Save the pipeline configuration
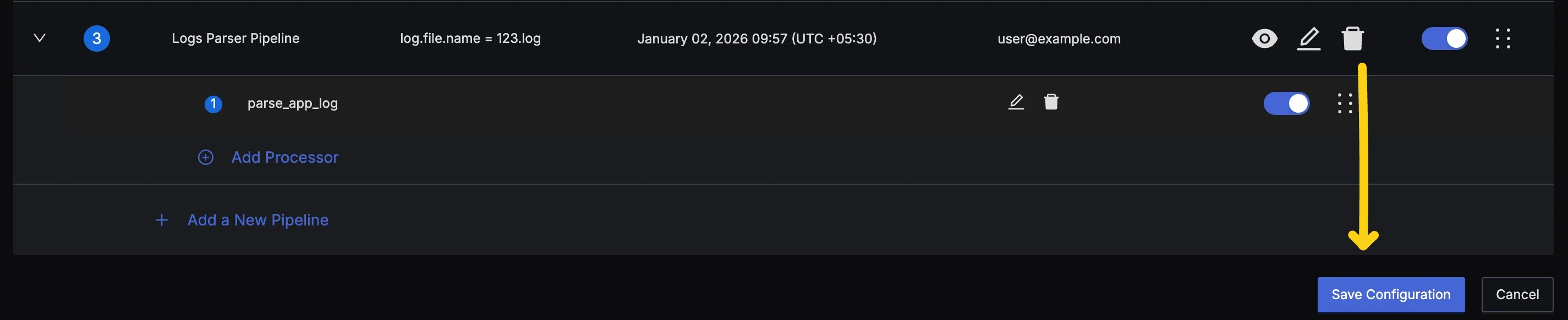 (1390, 295)
